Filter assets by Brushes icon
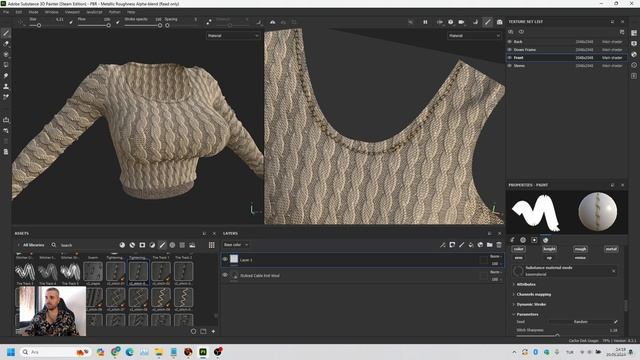The image size is (640, 360). click(x=162, y=245)
